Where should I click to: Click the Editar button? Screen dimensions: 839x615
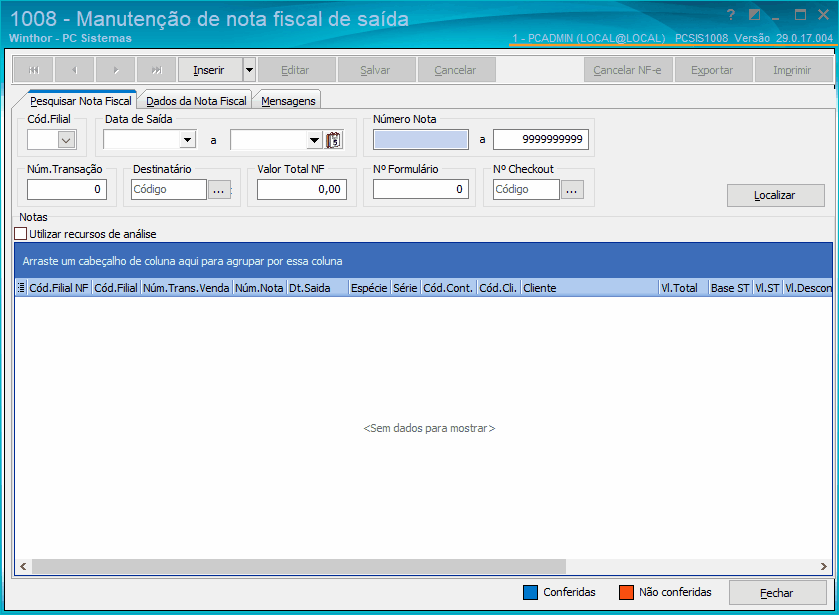tap(295, 70)
